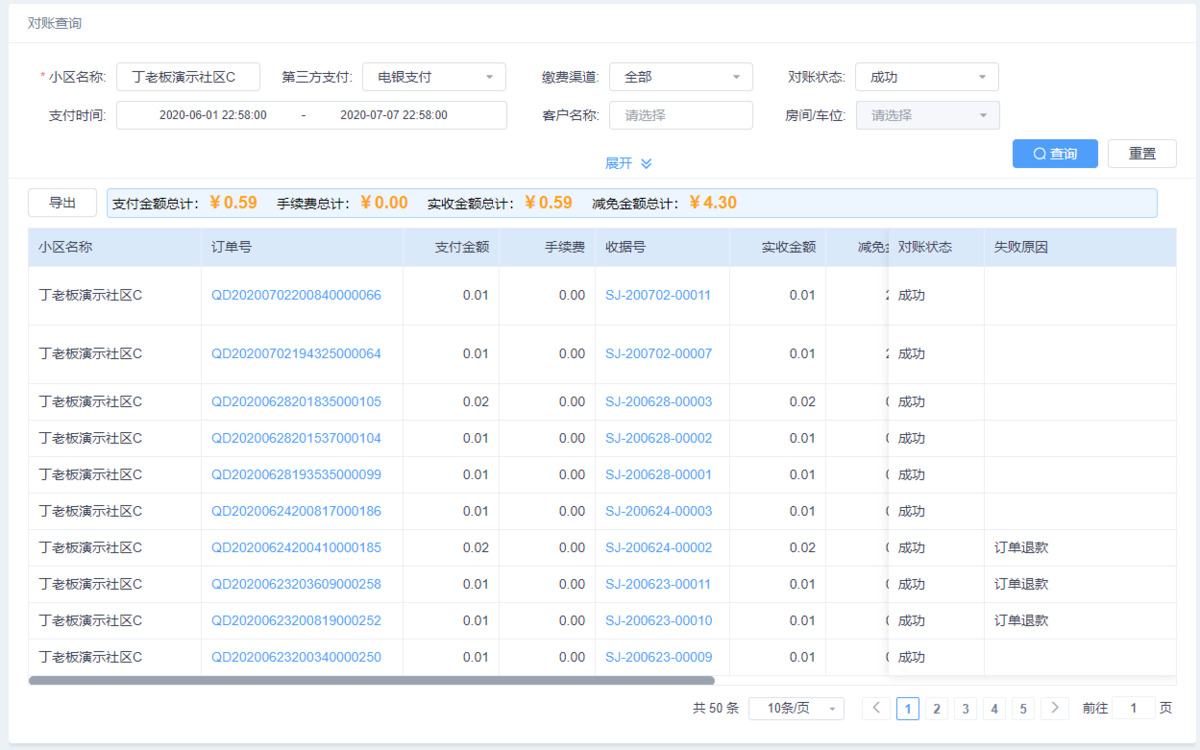Click the 小区名称 input field

pos(188,77)
